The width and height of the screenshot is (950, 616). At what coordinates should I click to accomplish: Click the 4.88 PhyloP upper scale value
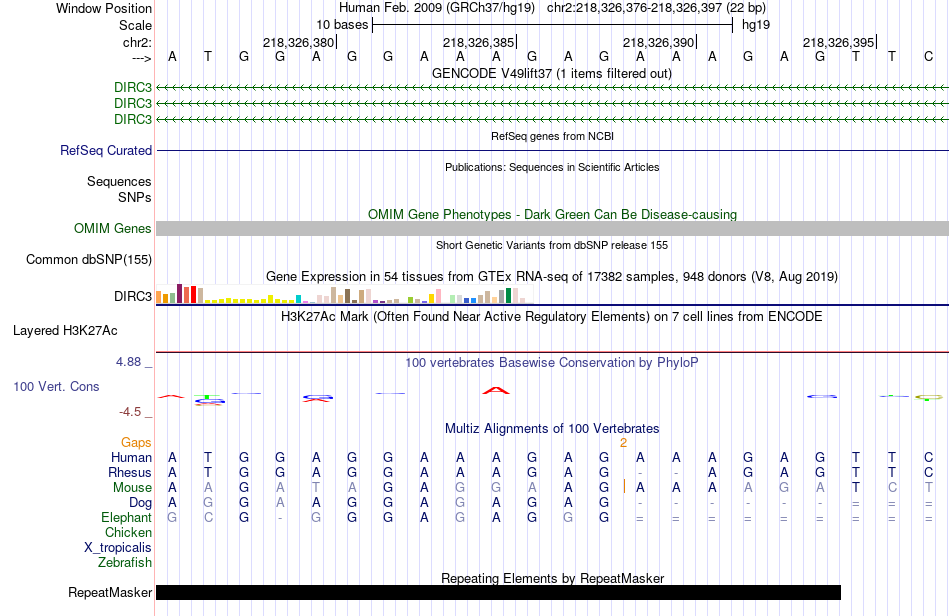[128, 362]
